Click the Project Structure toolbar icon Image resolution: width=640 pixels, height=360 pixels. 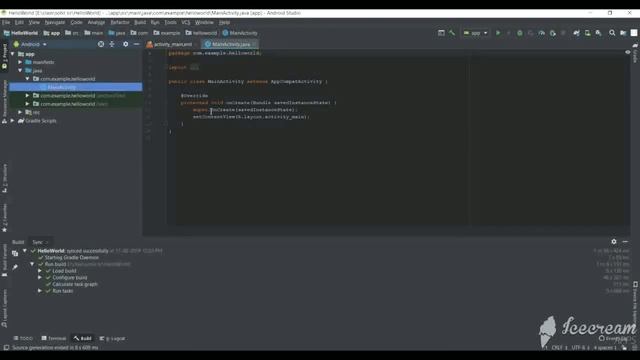[x=623, y=33]
